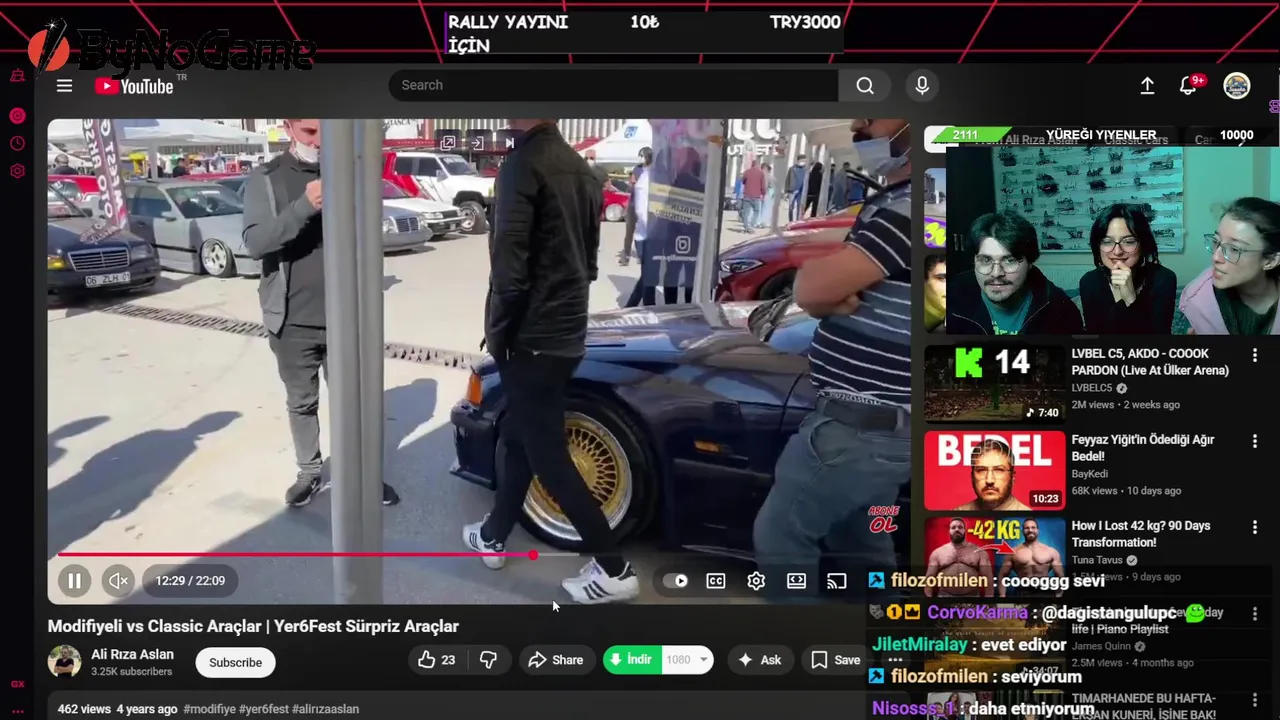Open the create/upload video icon
This screenshot has height=720, width=1280.
[1147, 86]
